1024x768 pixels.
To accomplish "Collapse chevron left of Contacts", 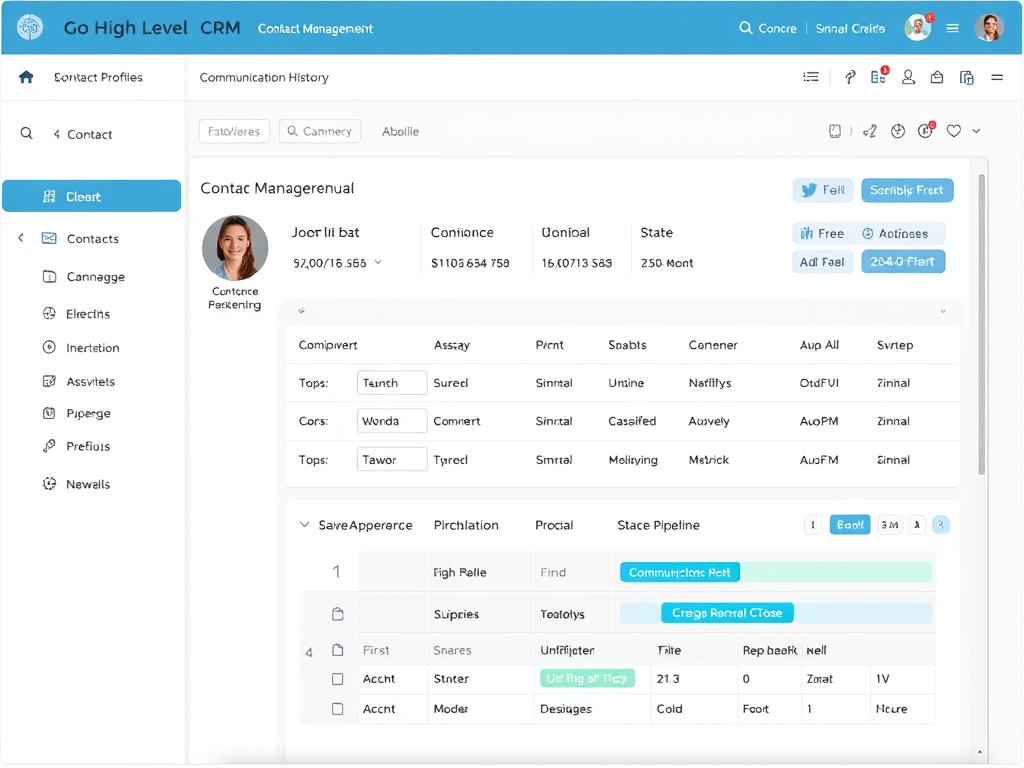I will (21, 238).
